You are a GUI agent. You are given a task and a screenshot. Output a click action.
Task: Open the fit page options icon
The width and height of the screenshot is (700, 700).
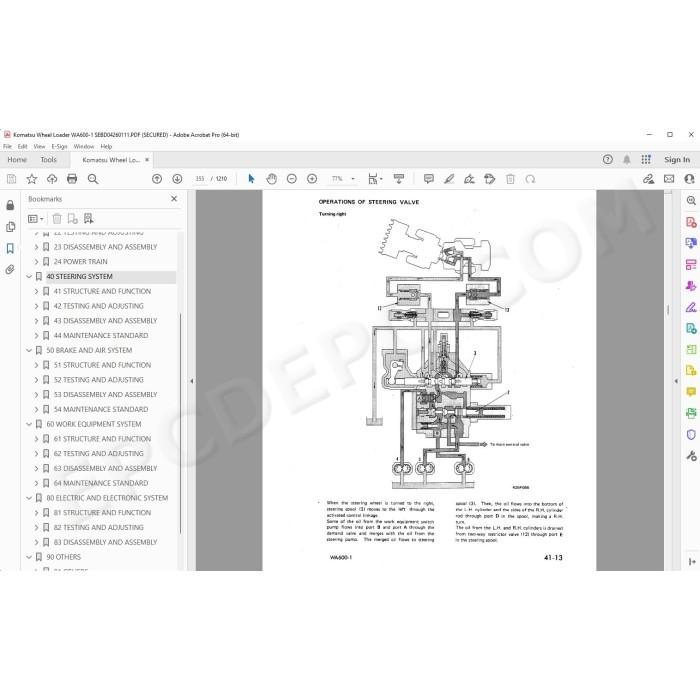point(375,179)
